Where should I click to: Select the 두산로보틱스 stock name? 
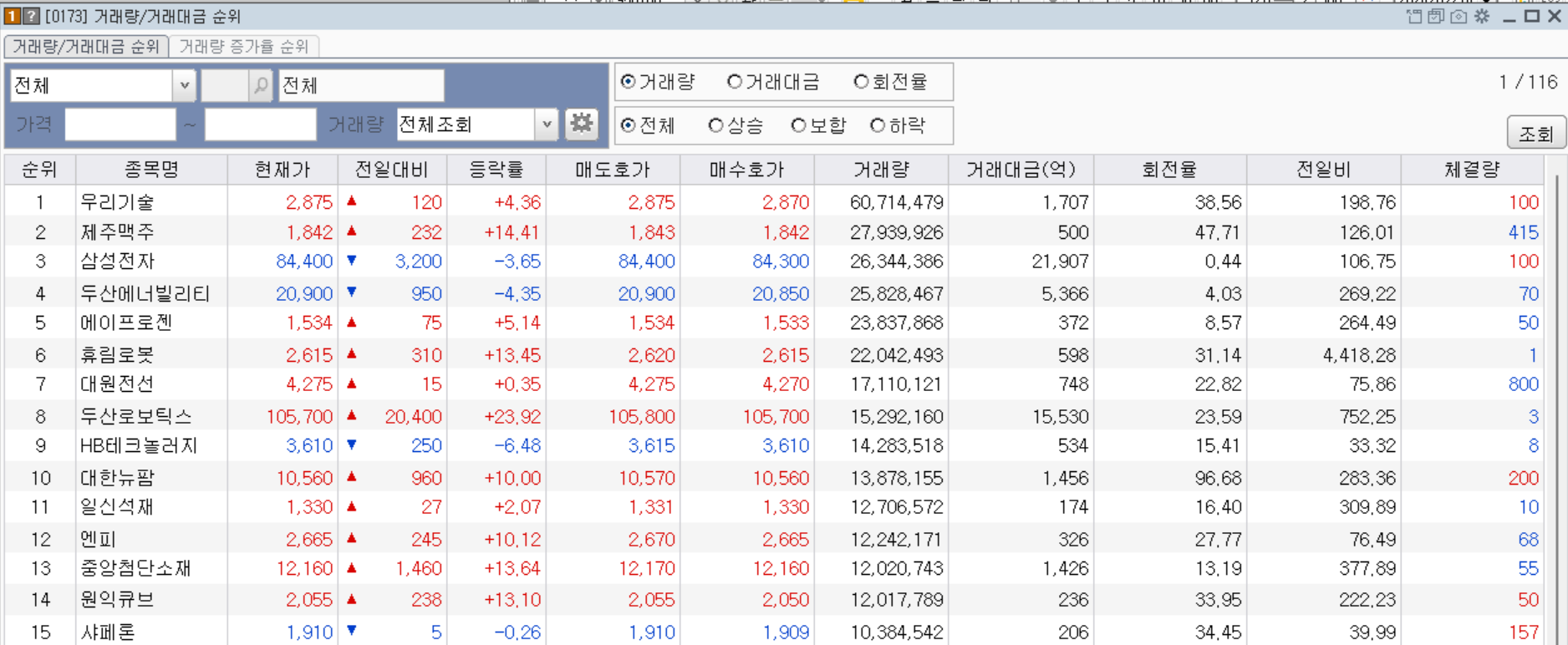click(135, 416)
